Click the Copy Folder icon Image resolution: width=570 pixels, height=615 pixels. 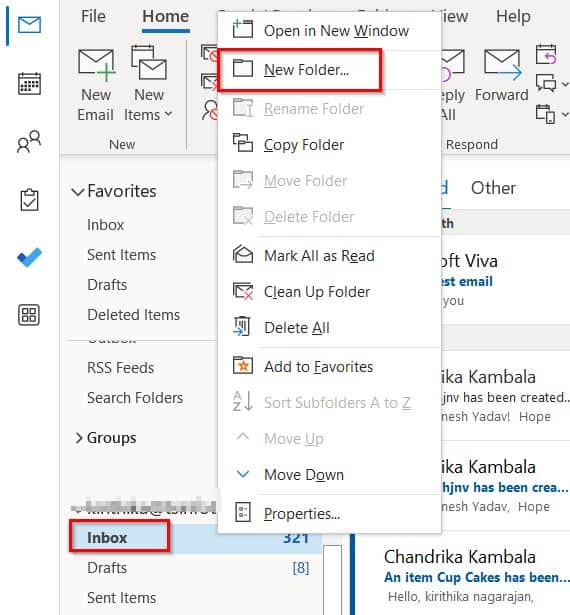(243, 142)
